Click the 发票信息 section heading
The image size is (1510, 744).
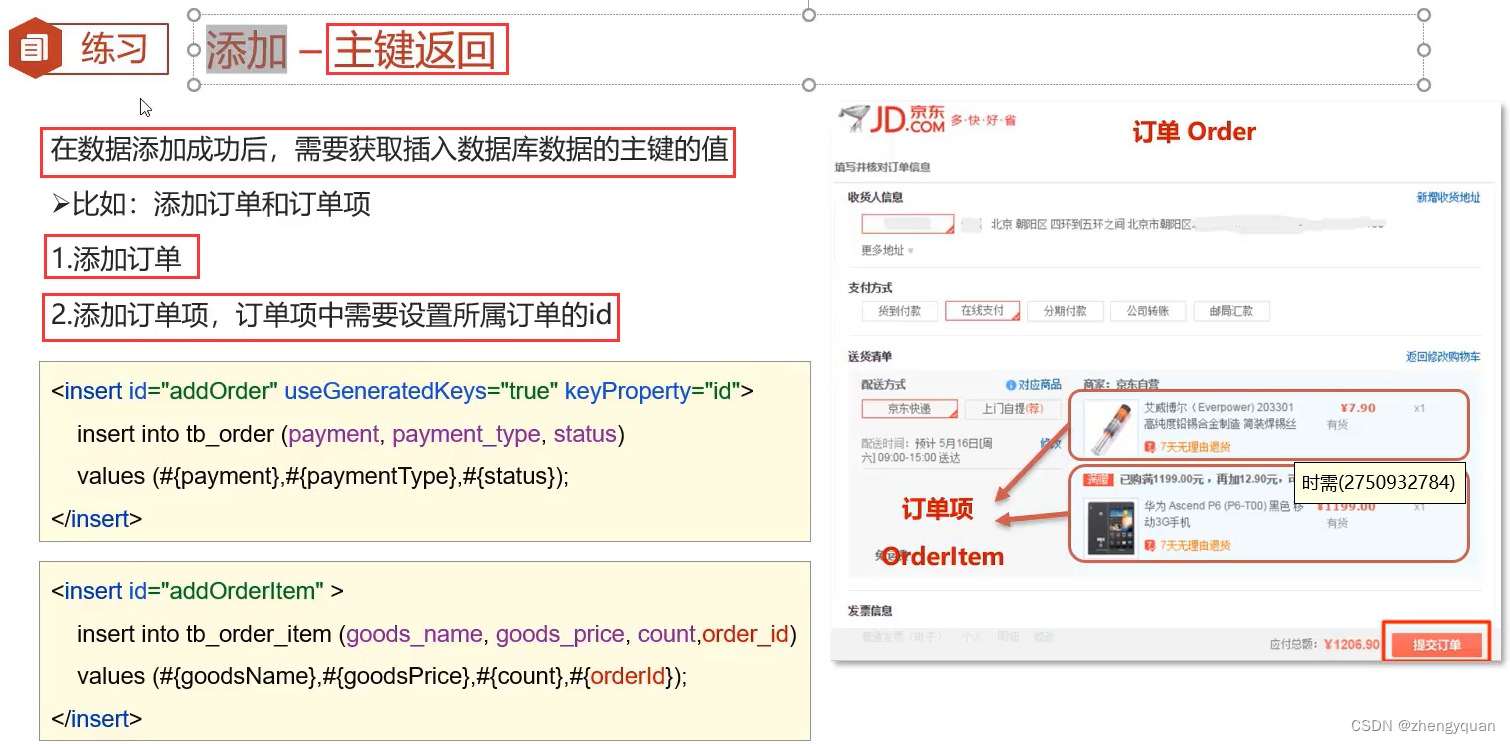tap(870, 611)
